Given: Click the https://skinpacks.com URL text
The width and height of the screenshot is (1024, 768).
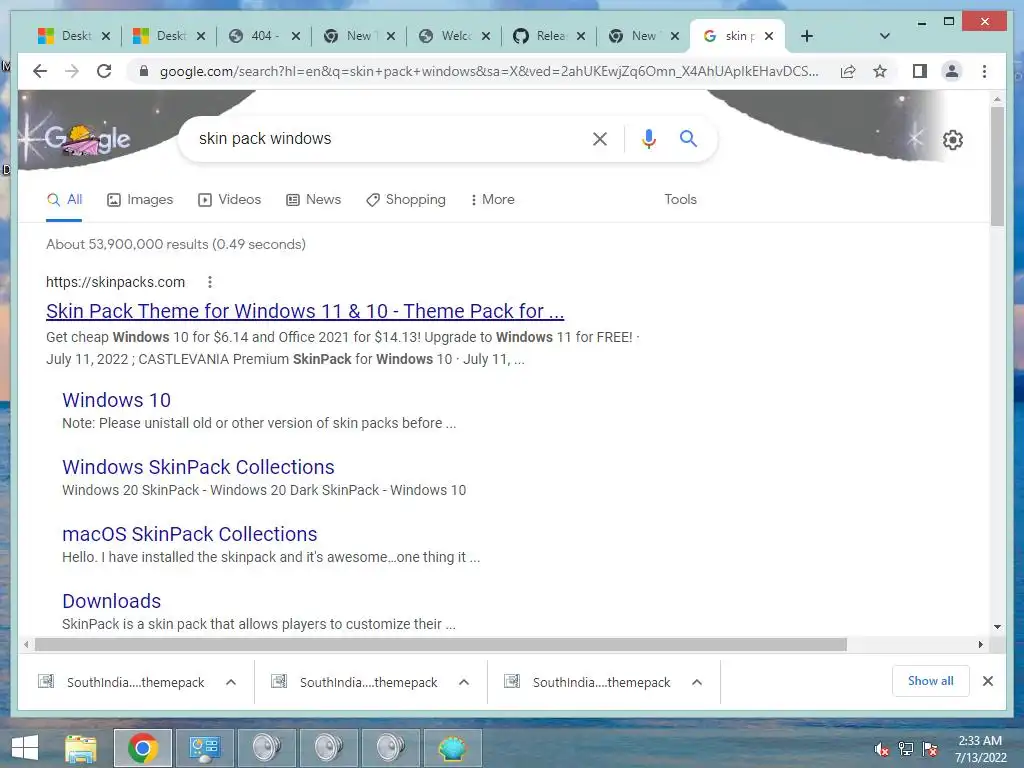Looking at the screenshot, I should coord(116,282).
